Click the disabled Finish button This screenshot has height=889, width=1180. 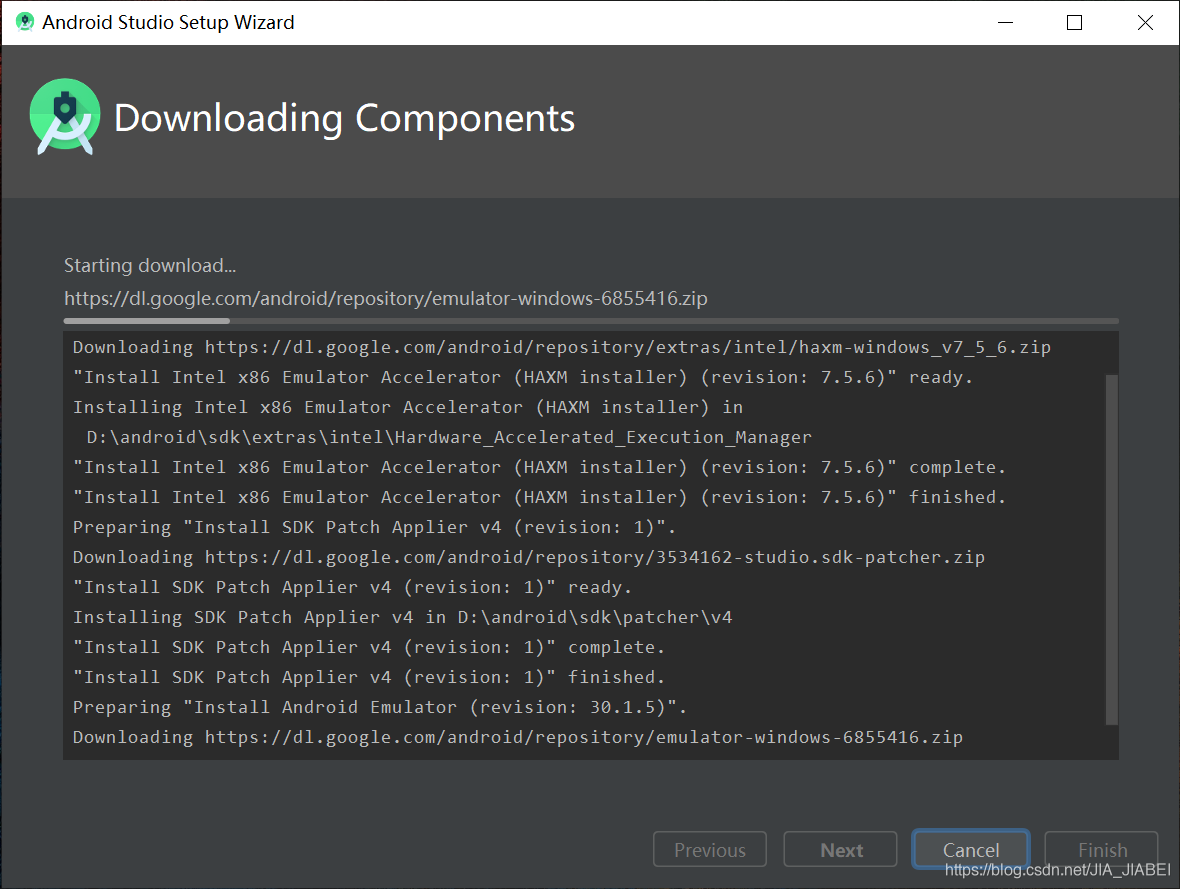coord(1102,849)
